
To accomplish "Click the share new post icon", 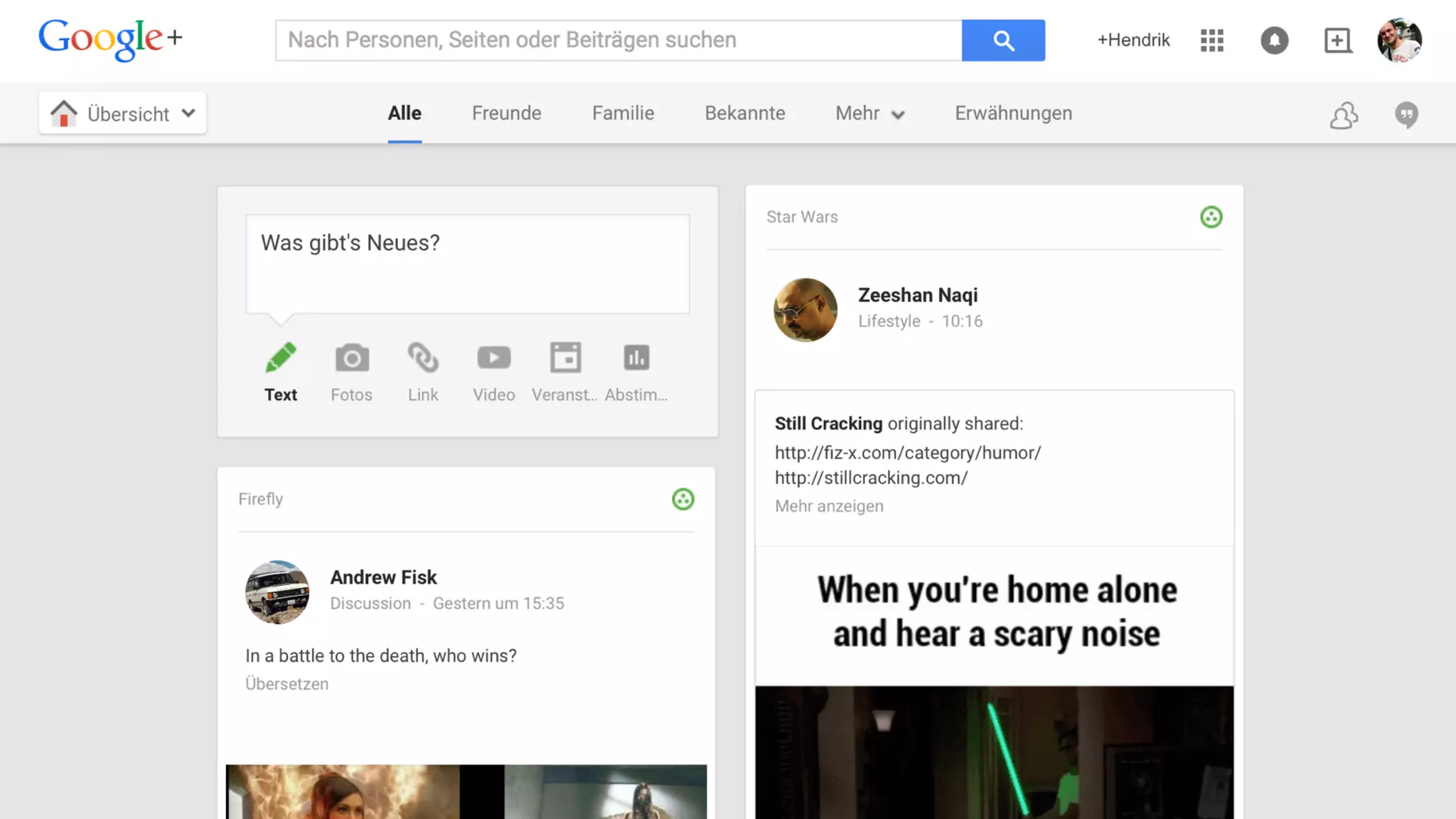I will pos(1337,41).
